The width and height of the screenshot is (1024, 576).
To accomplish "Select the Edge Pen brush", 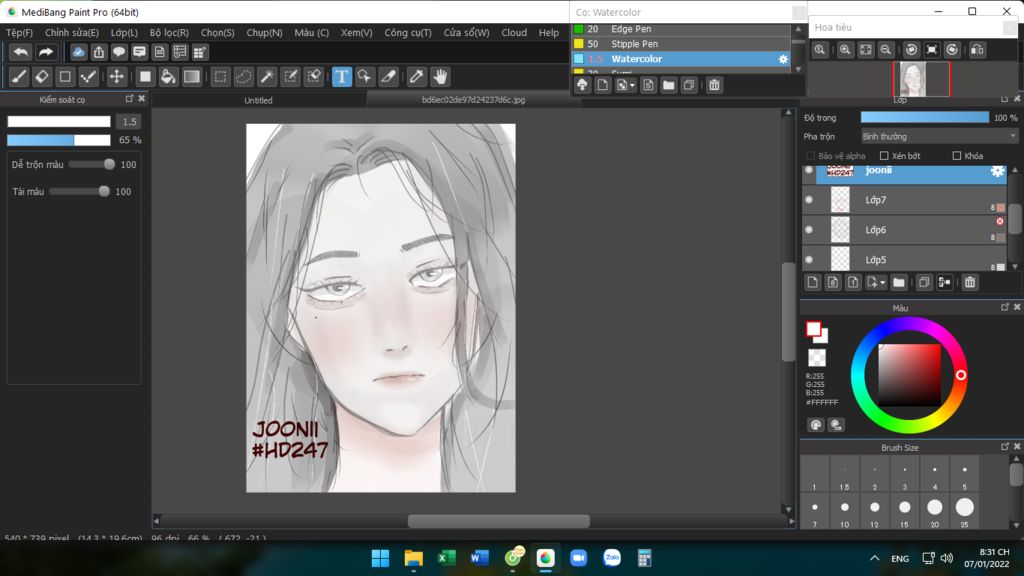I will click(x=680, y=29).
